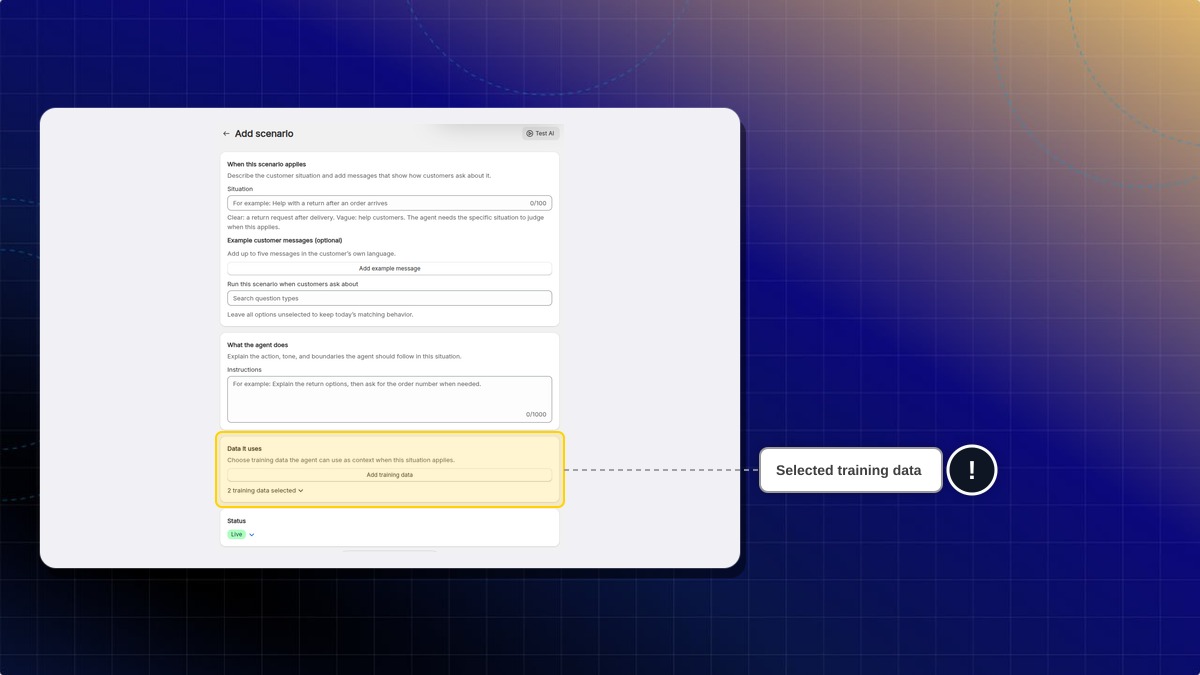Click the Add scenario page title

(264, 134)
